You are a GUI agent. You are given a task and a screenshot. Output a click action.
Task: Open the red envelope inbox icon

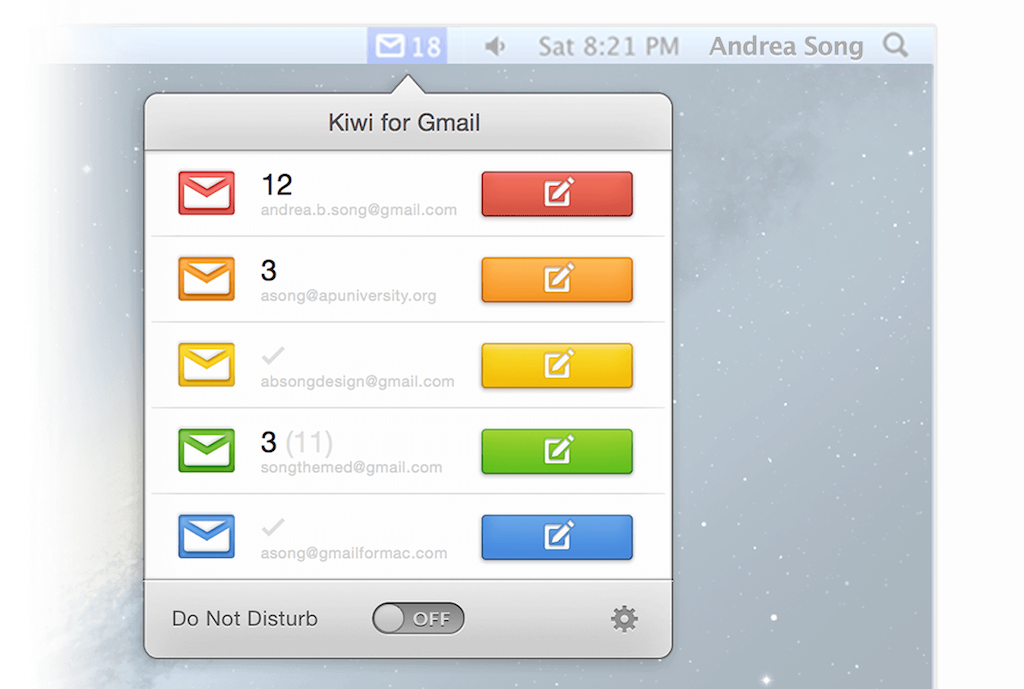coord(206,193)
